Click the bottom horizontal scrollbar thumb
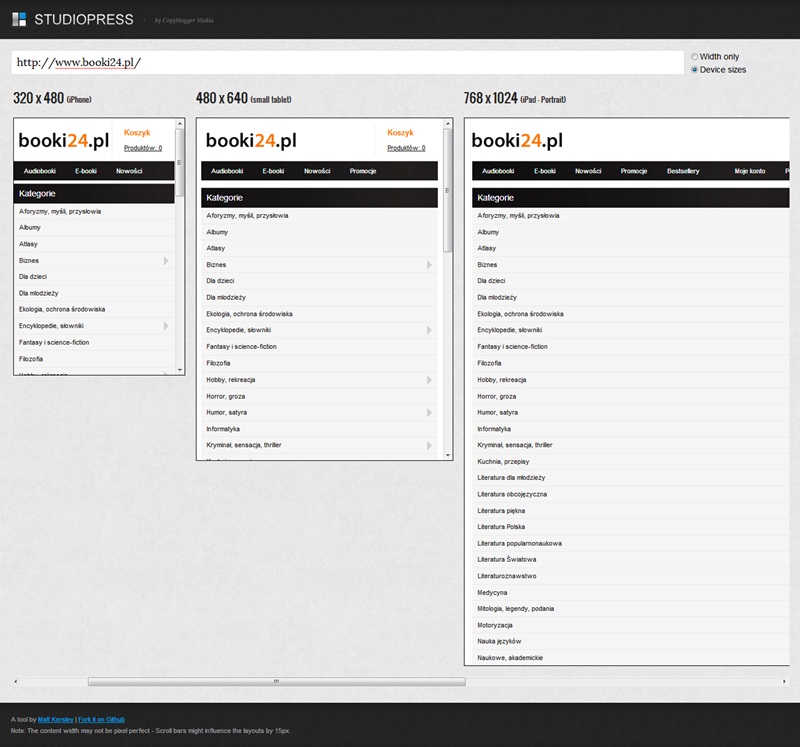This screenshot has height=747, width=800. click(x=276, y=682)
